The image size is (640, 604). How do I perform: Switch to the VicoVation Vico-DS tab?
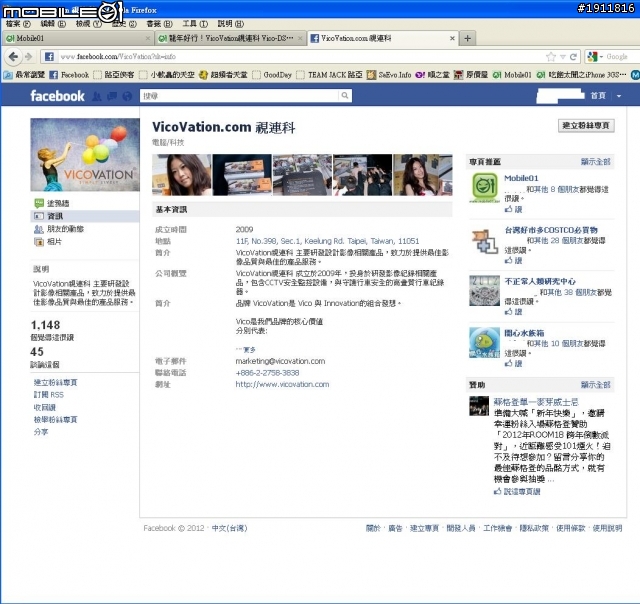pyautogui.click(x=230, y=38)
